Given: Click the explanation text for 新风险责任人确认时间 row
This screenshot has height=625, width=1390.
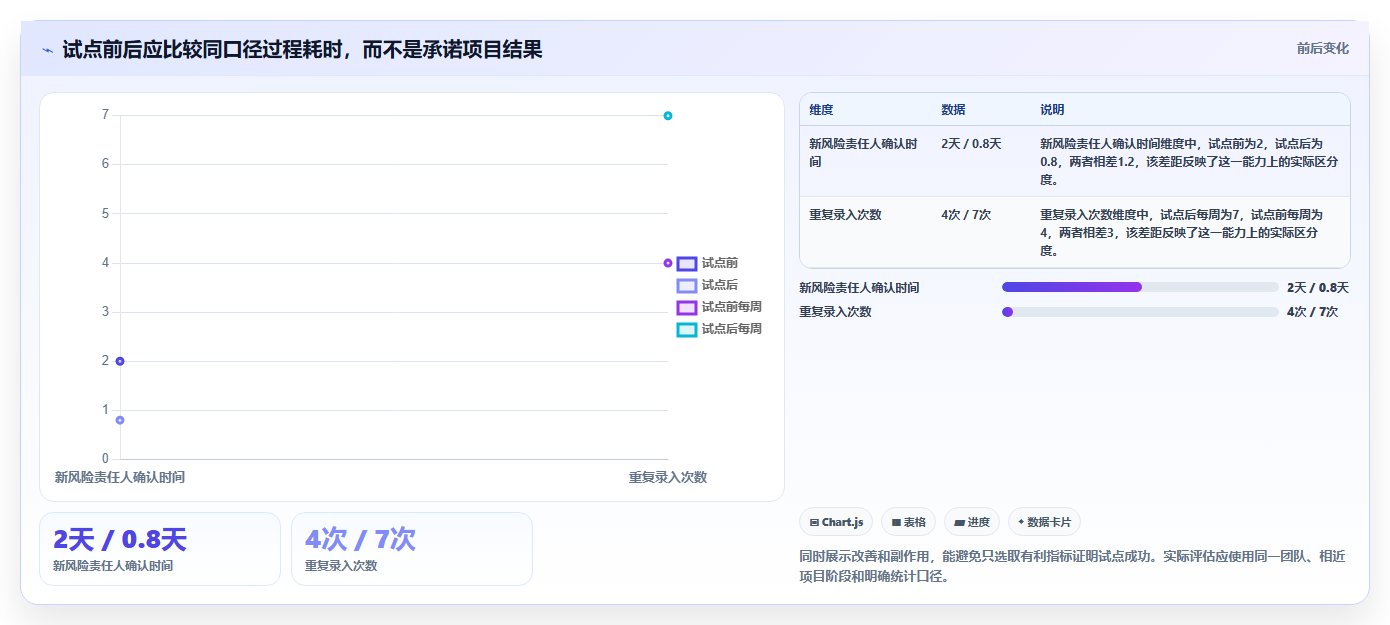Looking at the screenshot, I should (x=1189, y=162).
